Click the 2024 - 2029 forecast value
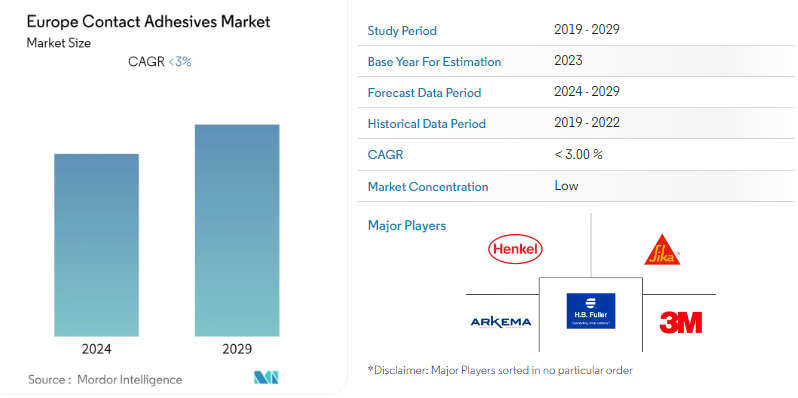The image size is (798, 398). click(587, 92)
